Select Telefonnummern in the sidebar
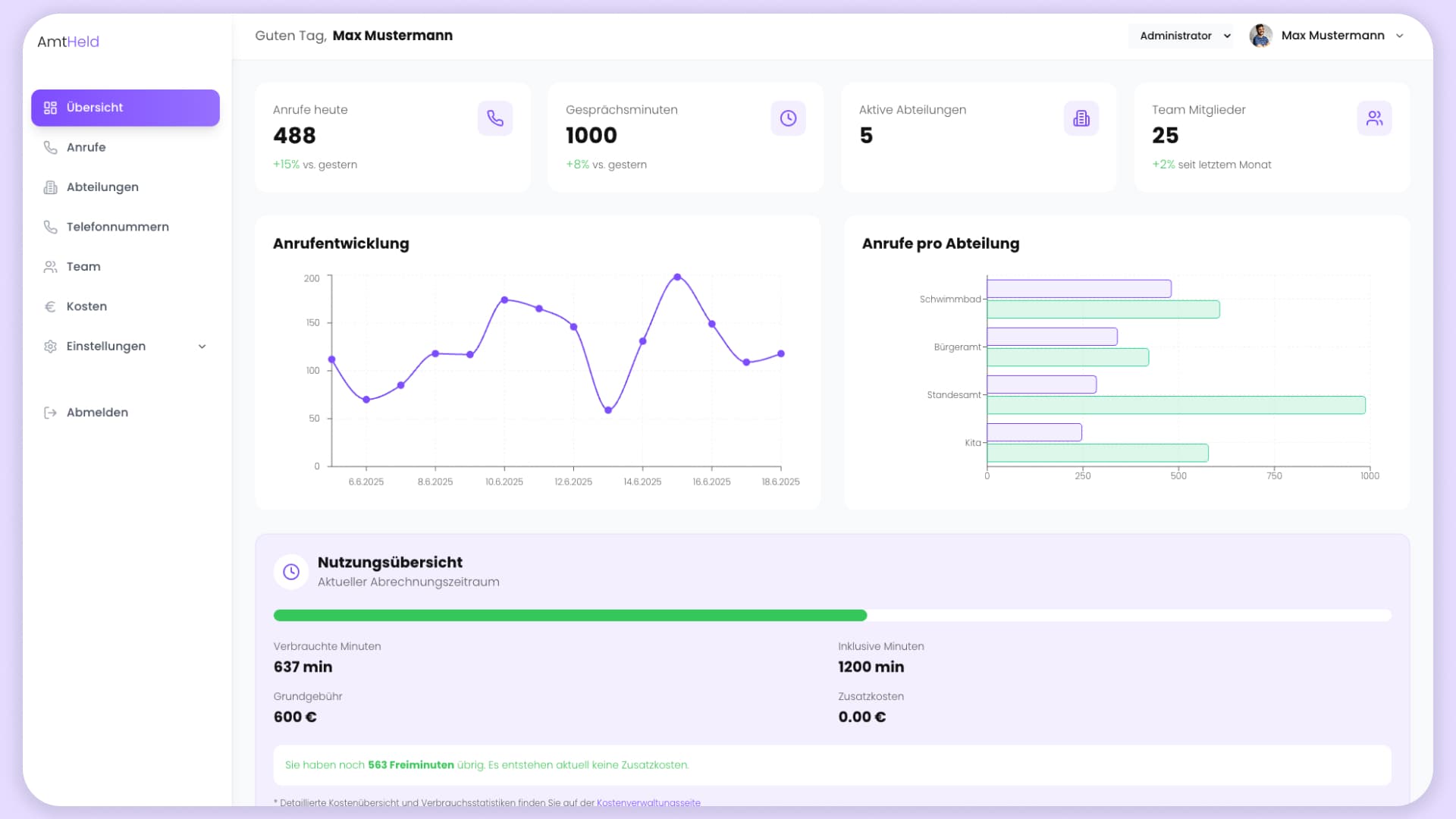The width and height of the screenshot is (1456, 819). pos(118,227)
